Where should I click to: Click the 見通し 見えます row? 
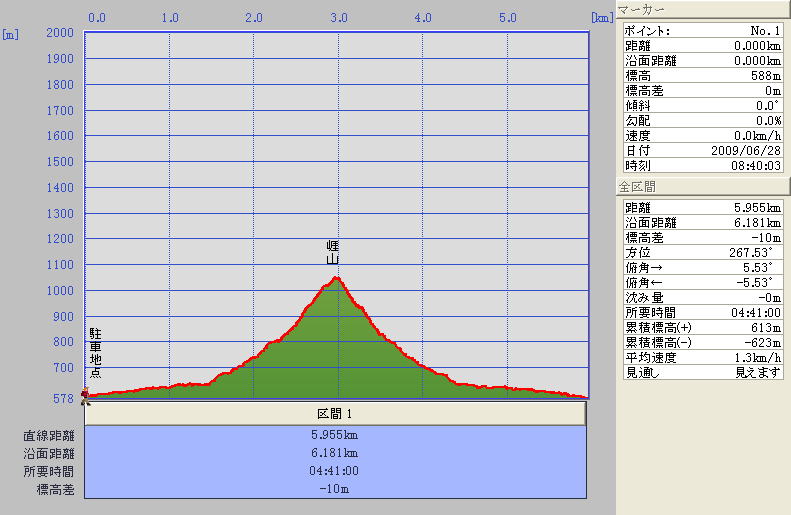tap(703, 373)
